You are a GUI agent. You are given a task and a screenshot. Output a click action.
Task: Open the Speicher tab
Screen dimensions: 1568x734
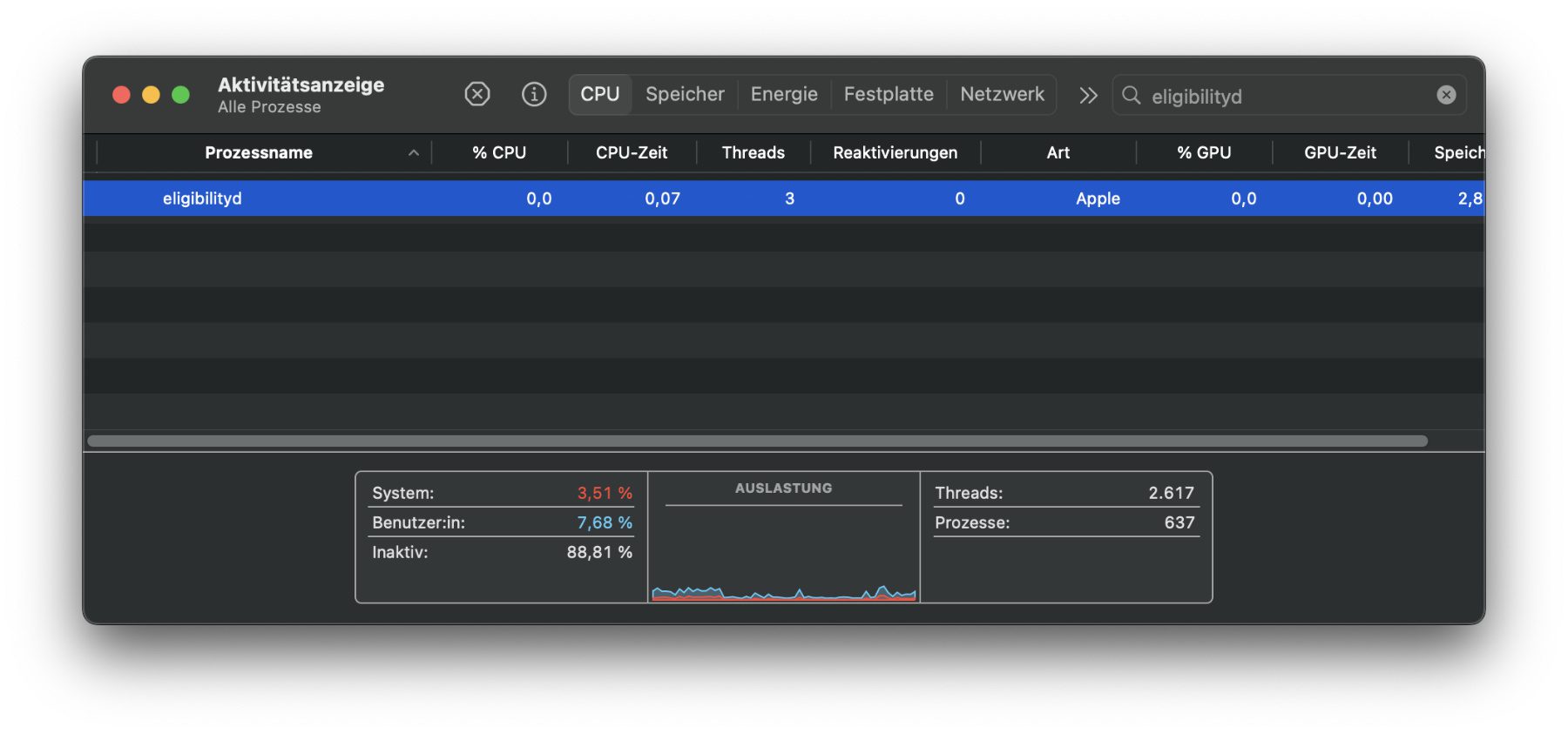coord(685,94)
